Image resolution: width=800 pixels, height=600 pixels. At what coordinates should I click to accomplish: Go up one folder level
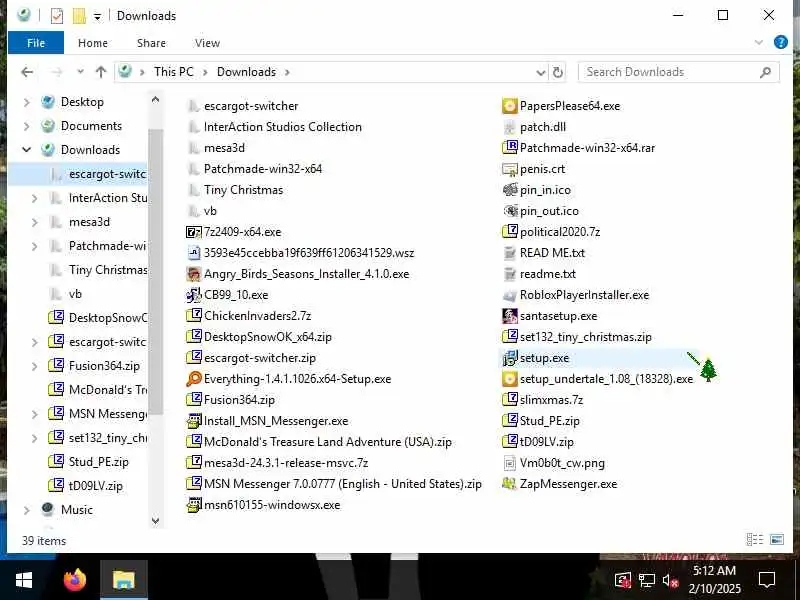101,72
